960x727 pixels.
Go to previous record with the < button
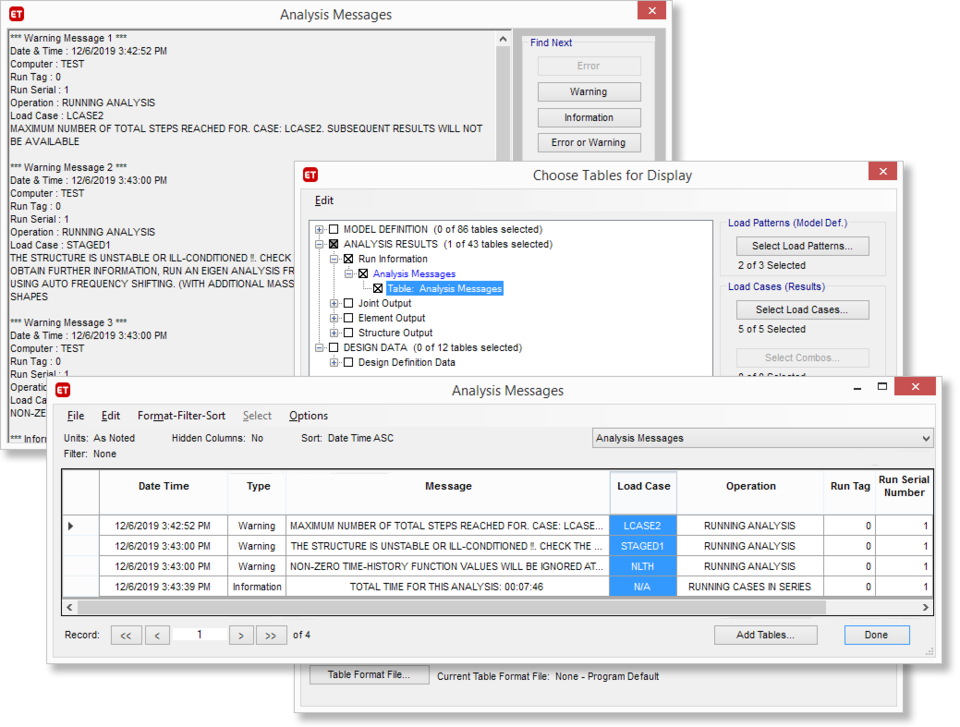(157, 635)
